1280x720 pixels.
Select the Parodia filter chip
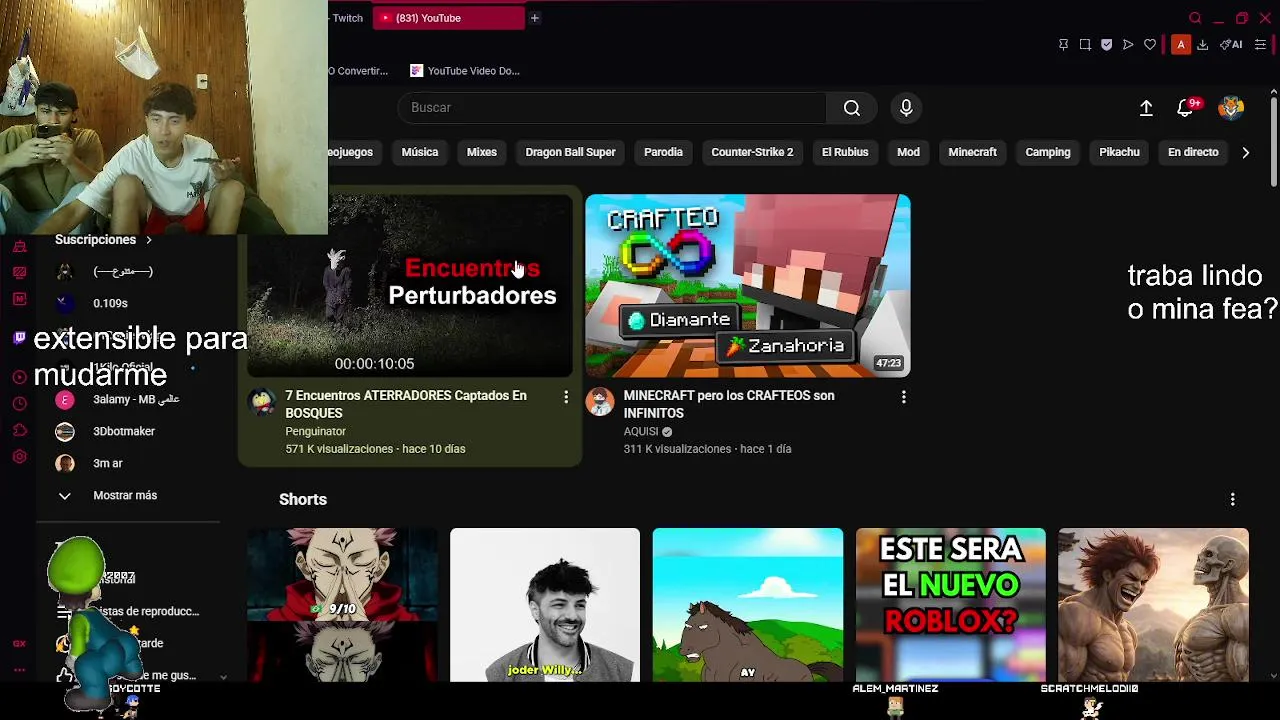click(663, 152)
